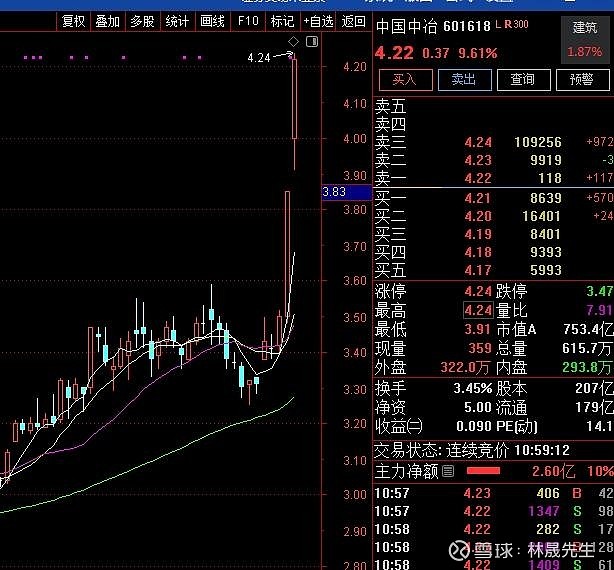Select the 标记 mark tool

(282, 21)
